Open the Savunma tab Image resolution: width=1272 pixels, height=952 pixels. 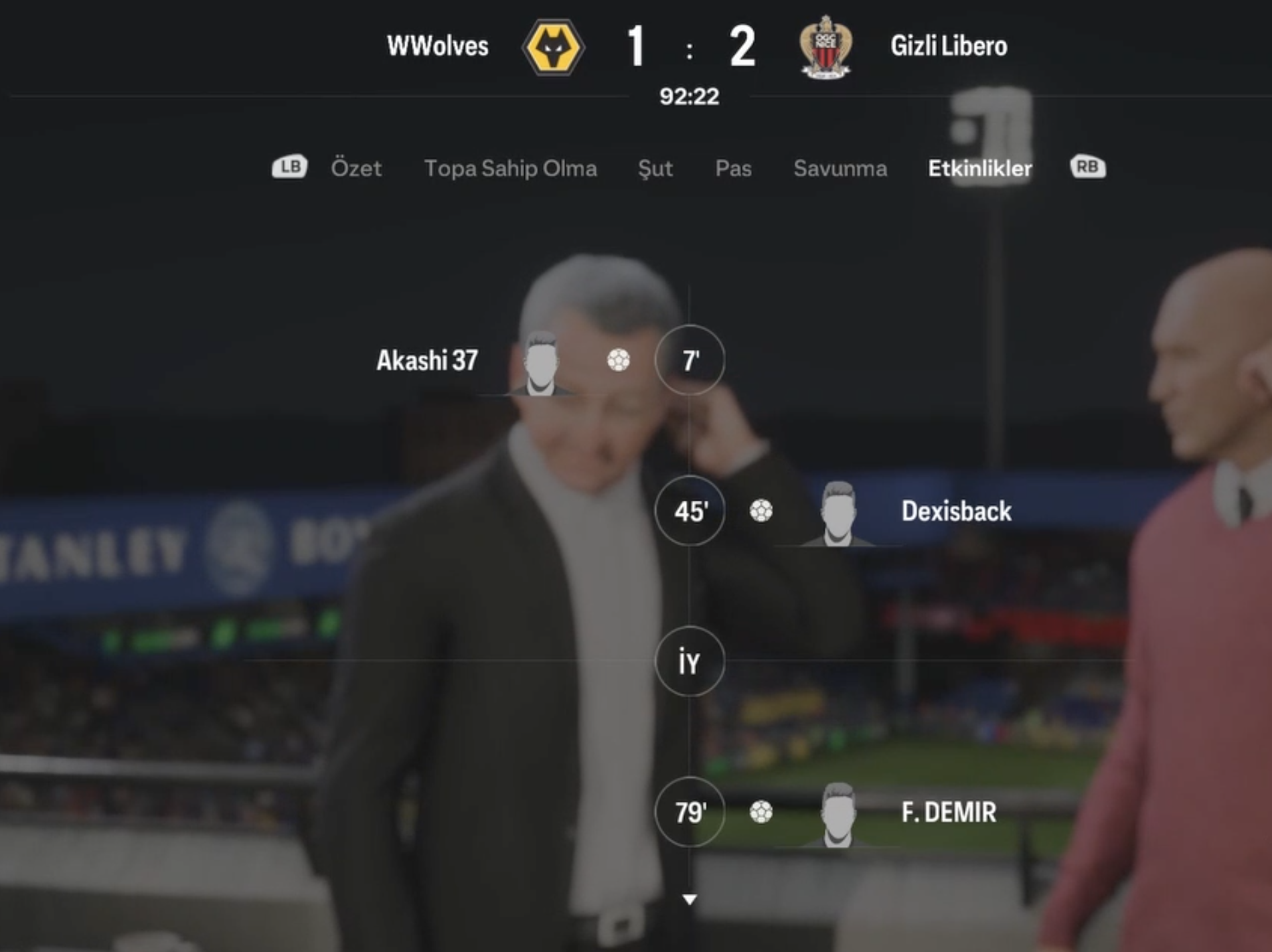pyautogui.click(x=840, y=168)
